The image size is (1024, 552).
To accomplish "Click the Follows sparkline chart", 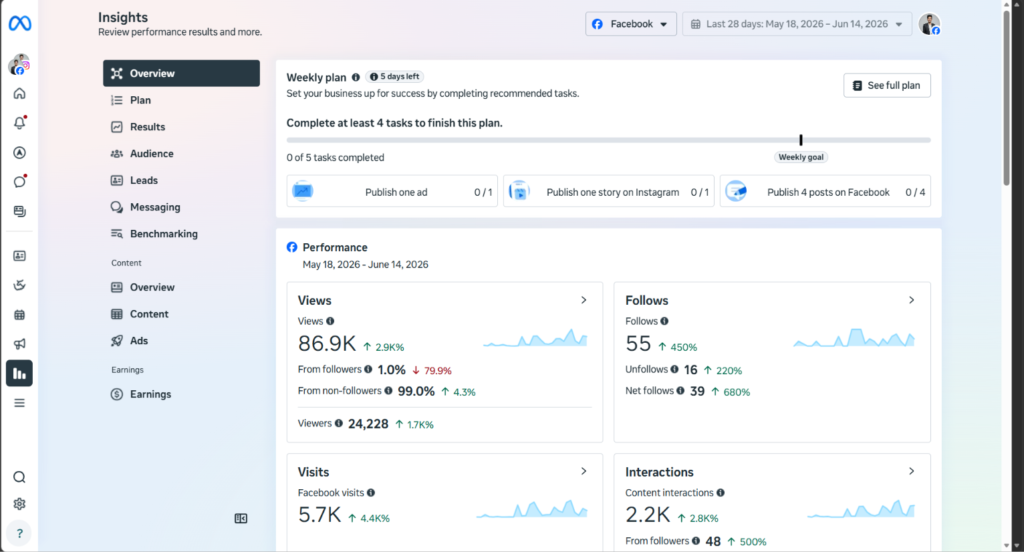I will pyautogui.click(x=854, y=338).
